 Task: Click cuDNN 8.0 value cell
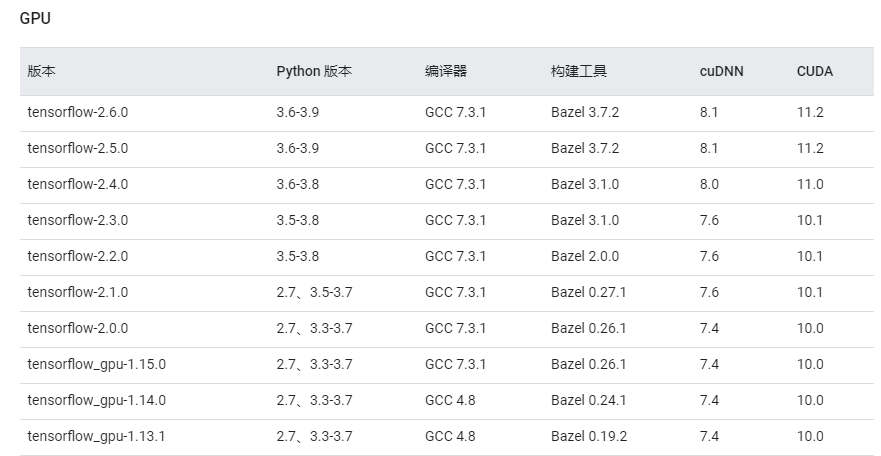[x=709, y=184]
